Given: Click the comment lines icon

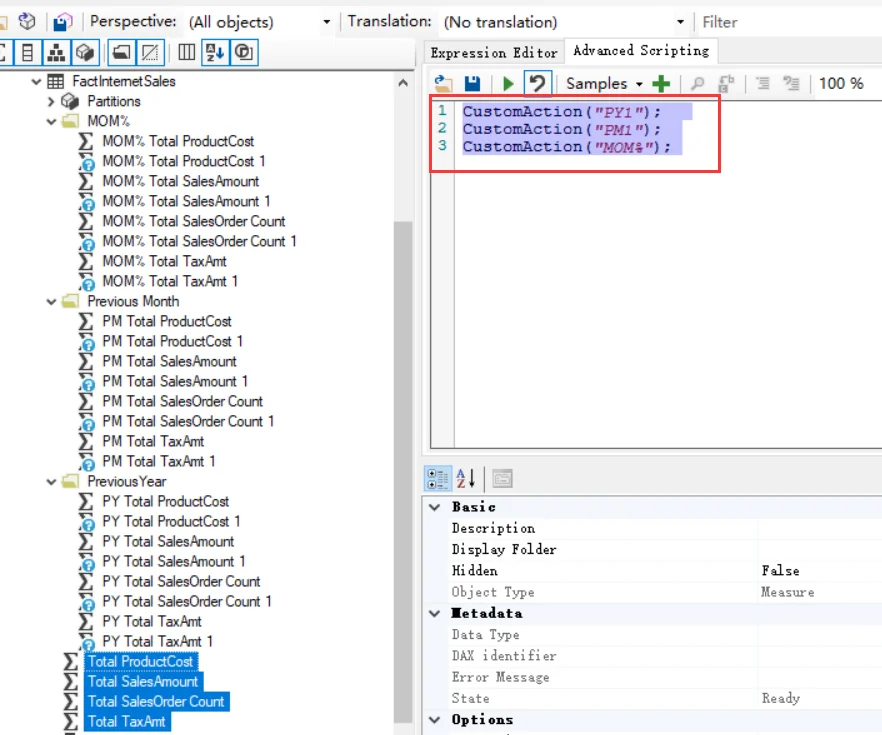Looking at the screenshot, I should tap(763, 84).
